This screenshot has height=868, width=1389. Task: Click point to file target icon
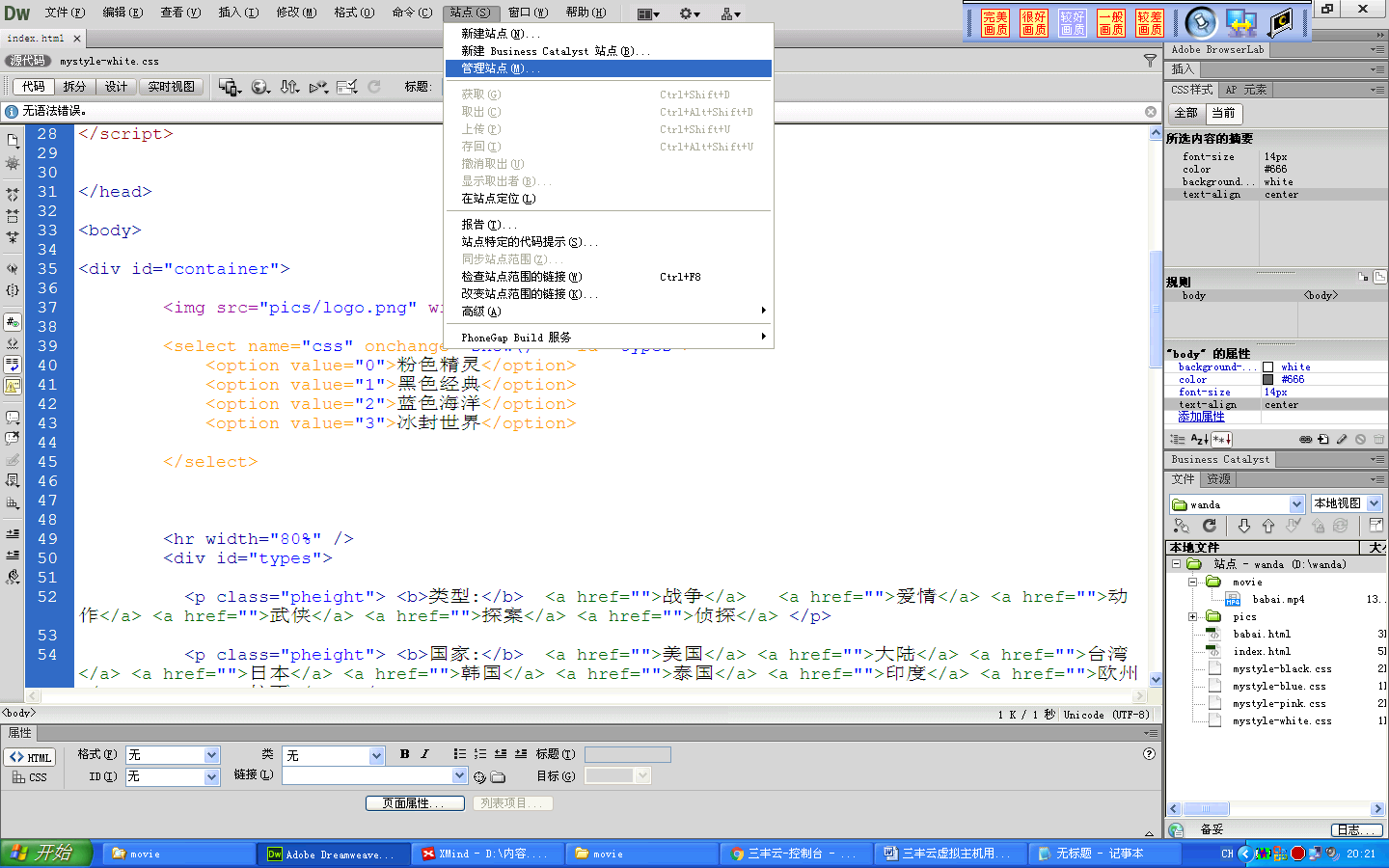coord(479,777)
